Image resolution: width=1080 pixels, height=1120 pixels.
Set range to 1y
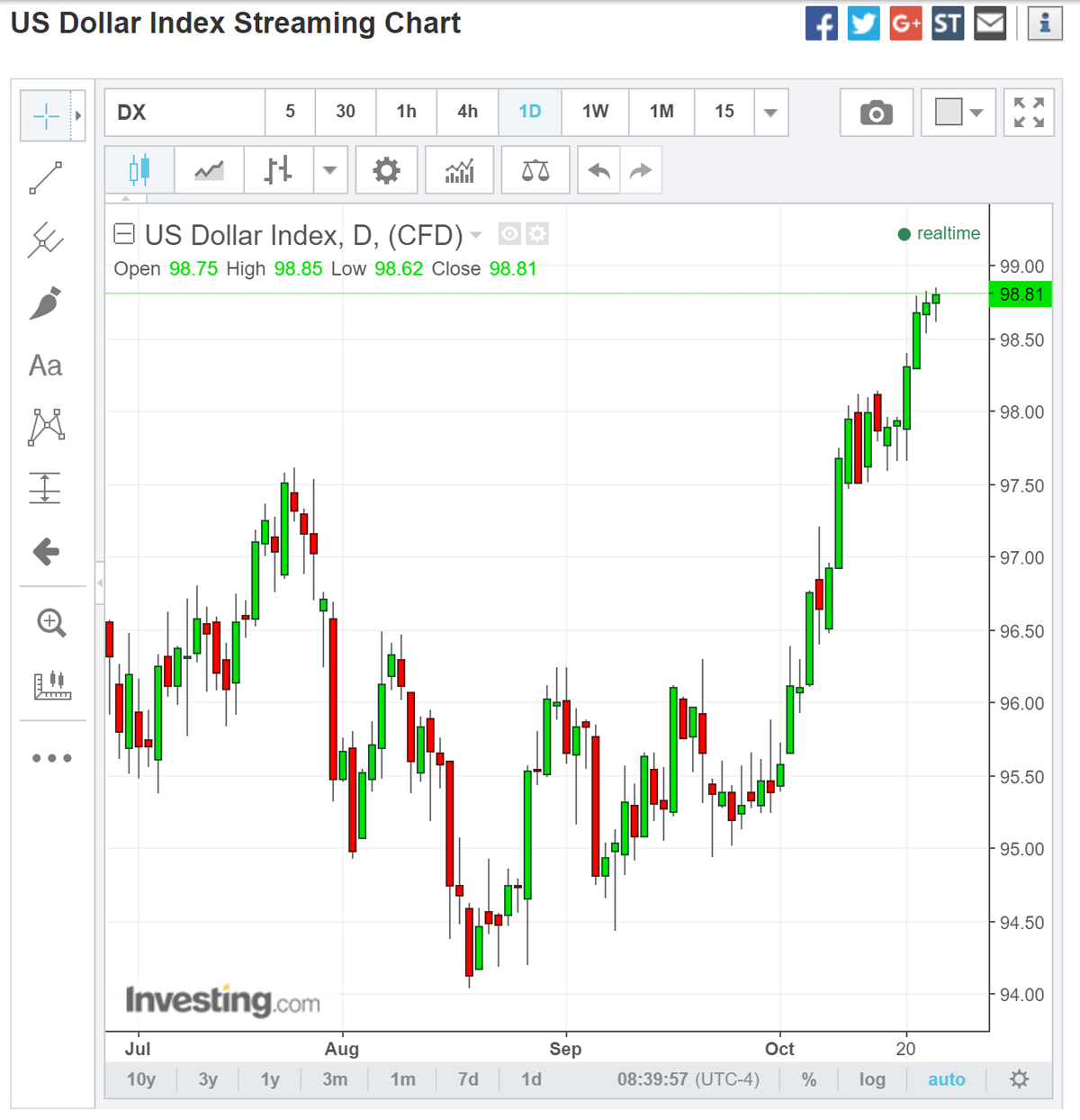click(x=270, y=1079)
